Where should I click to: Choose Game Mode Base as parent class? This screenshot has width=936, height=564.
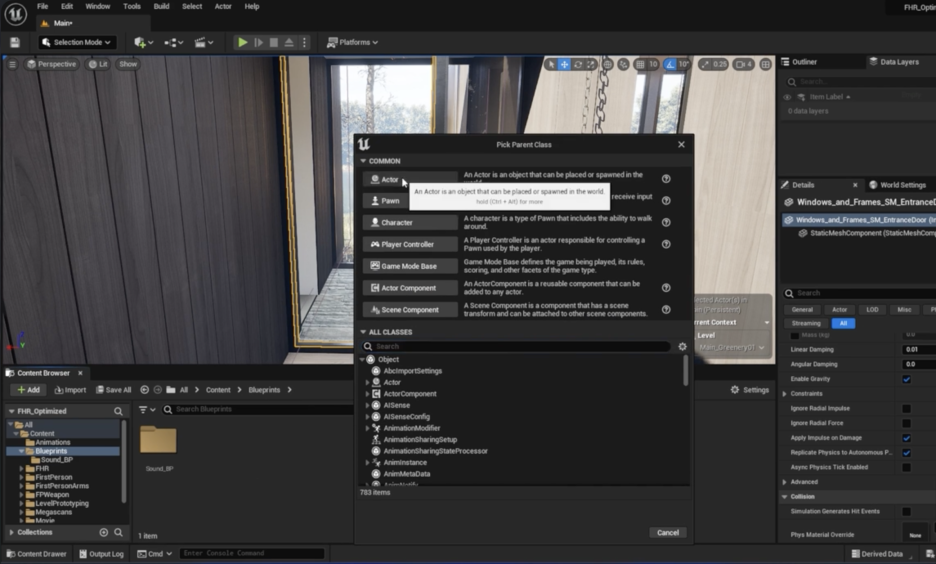410,266
